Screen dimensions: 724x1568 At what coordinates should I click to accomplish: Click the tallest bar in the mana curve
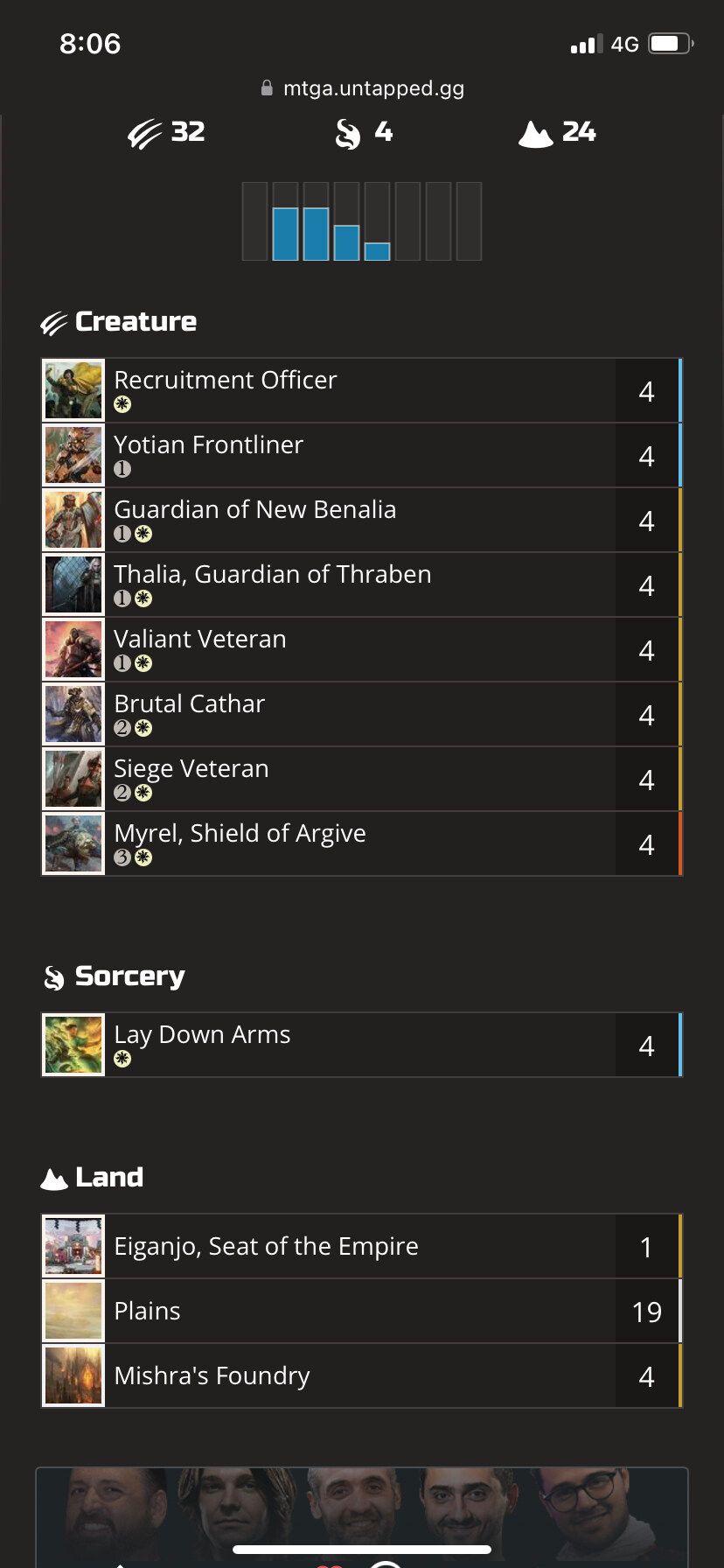tap(287, 232)
